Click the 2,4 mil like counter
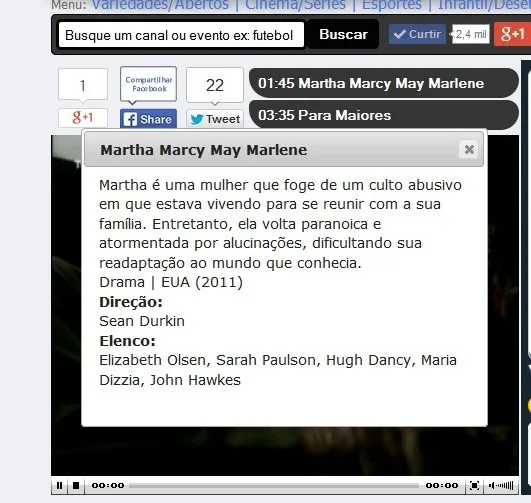Screen dimensions: 531x503 pos(471,34)
